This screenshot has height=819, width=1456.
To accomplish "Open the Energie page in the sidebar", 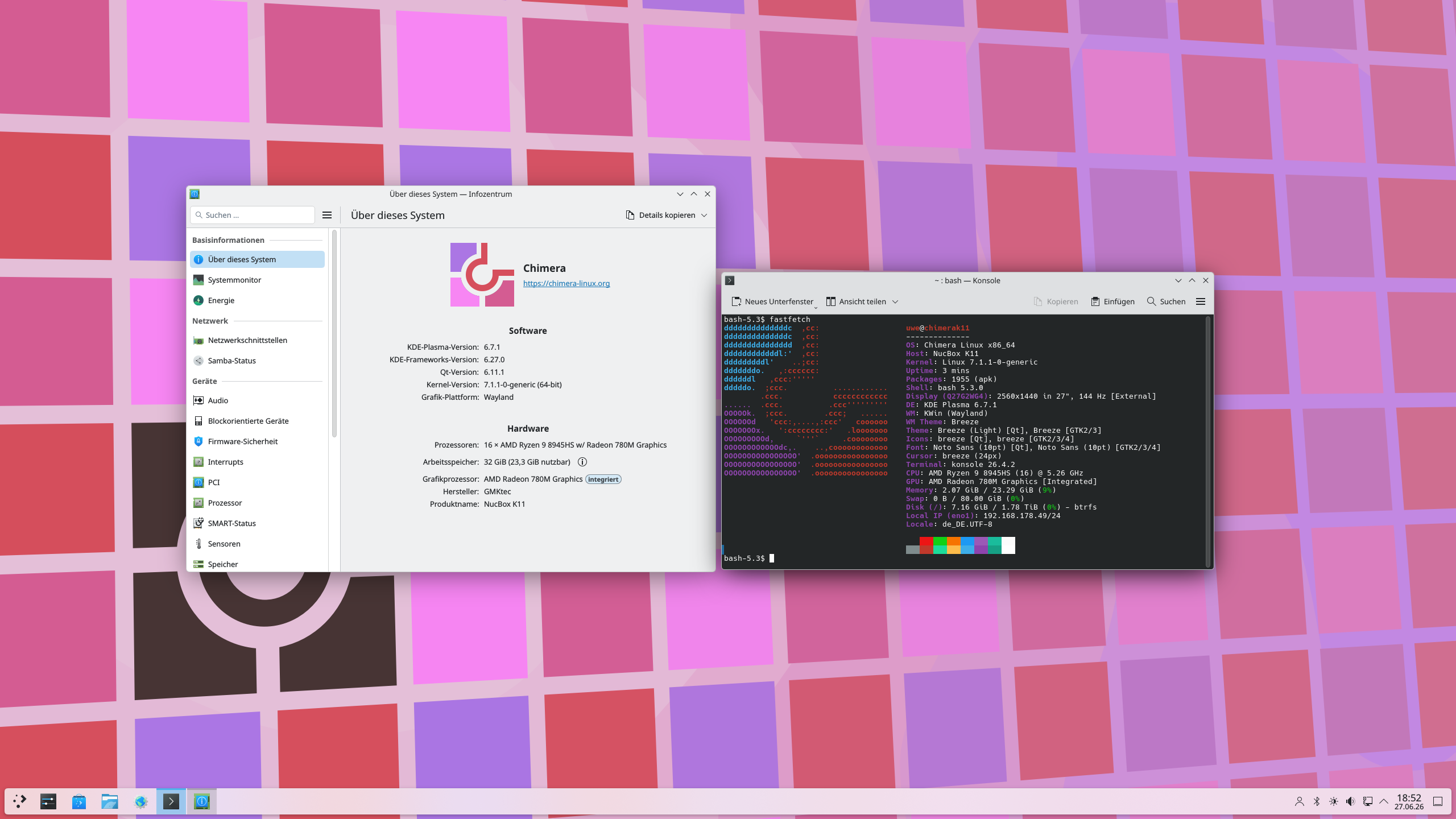I will 257,300.
